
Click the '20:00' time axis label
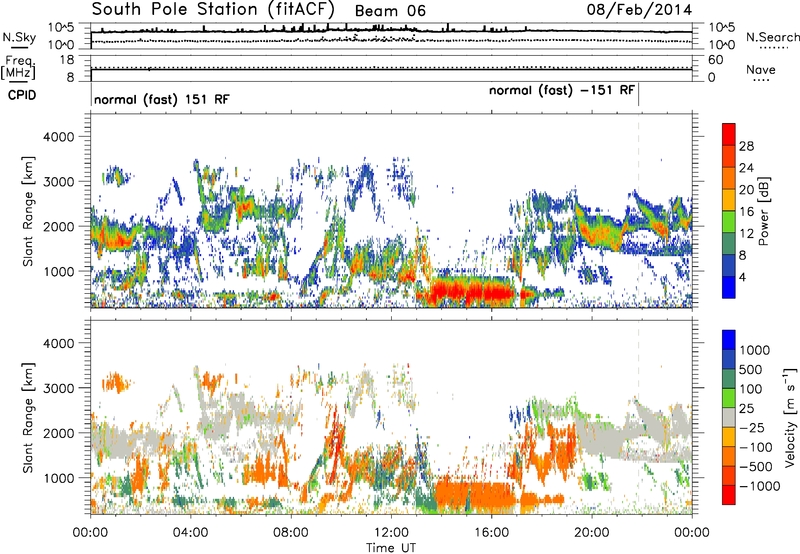tap(591, 533)
